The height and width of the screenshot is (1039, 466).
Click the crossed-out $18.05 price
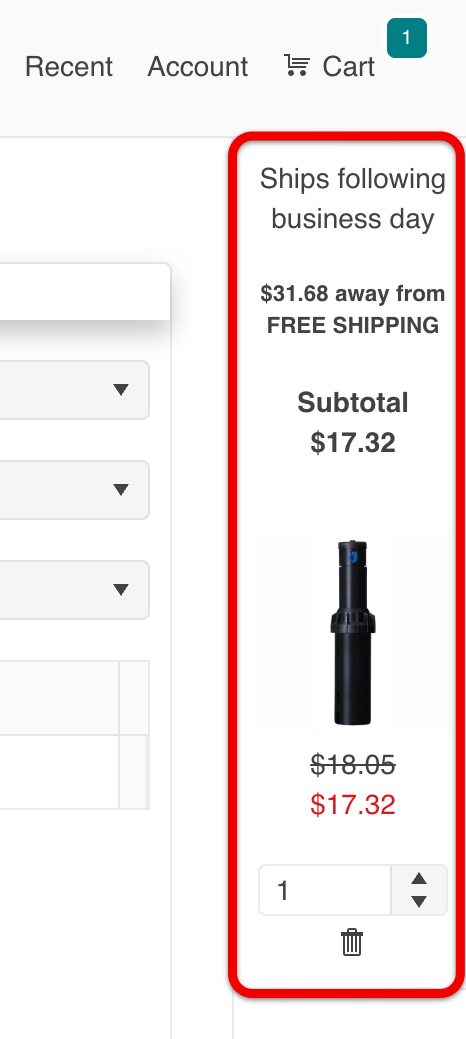(x=353, y=765)
